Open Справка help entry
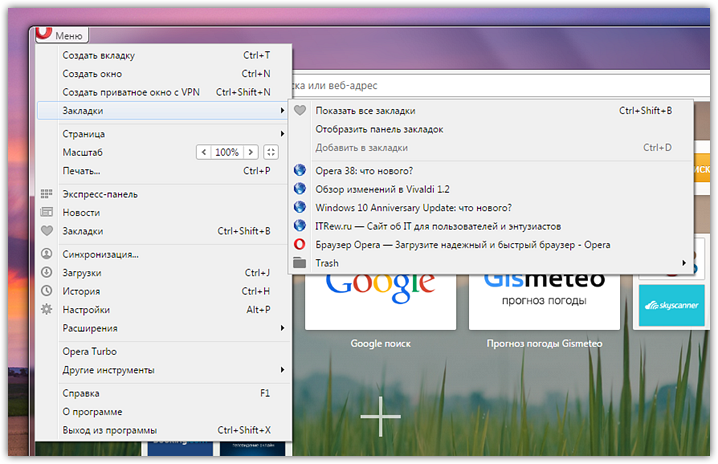 pyautogui.click(x=163, y=393)
